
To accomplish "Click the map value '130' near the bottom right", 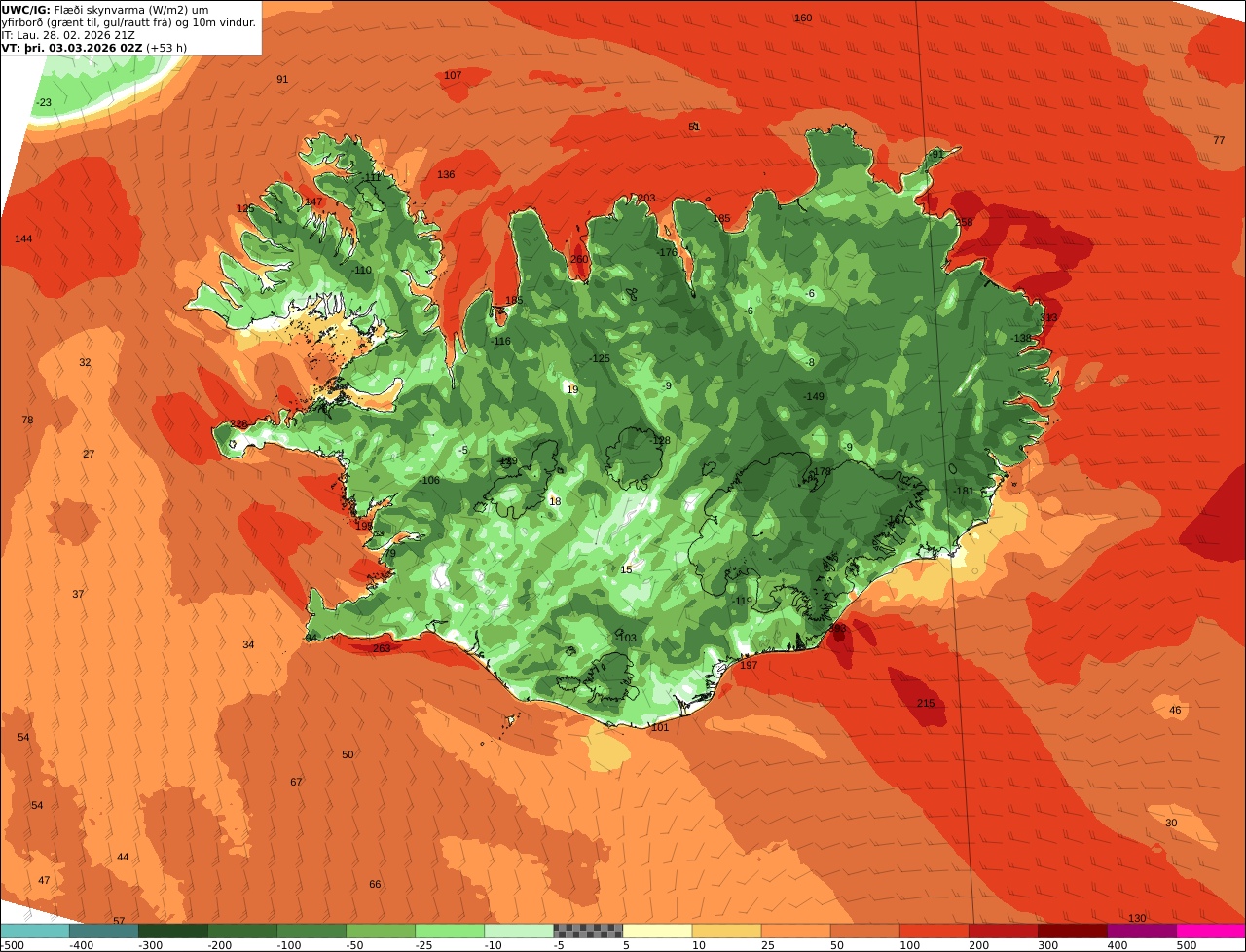I will (x=1137, y=918).
